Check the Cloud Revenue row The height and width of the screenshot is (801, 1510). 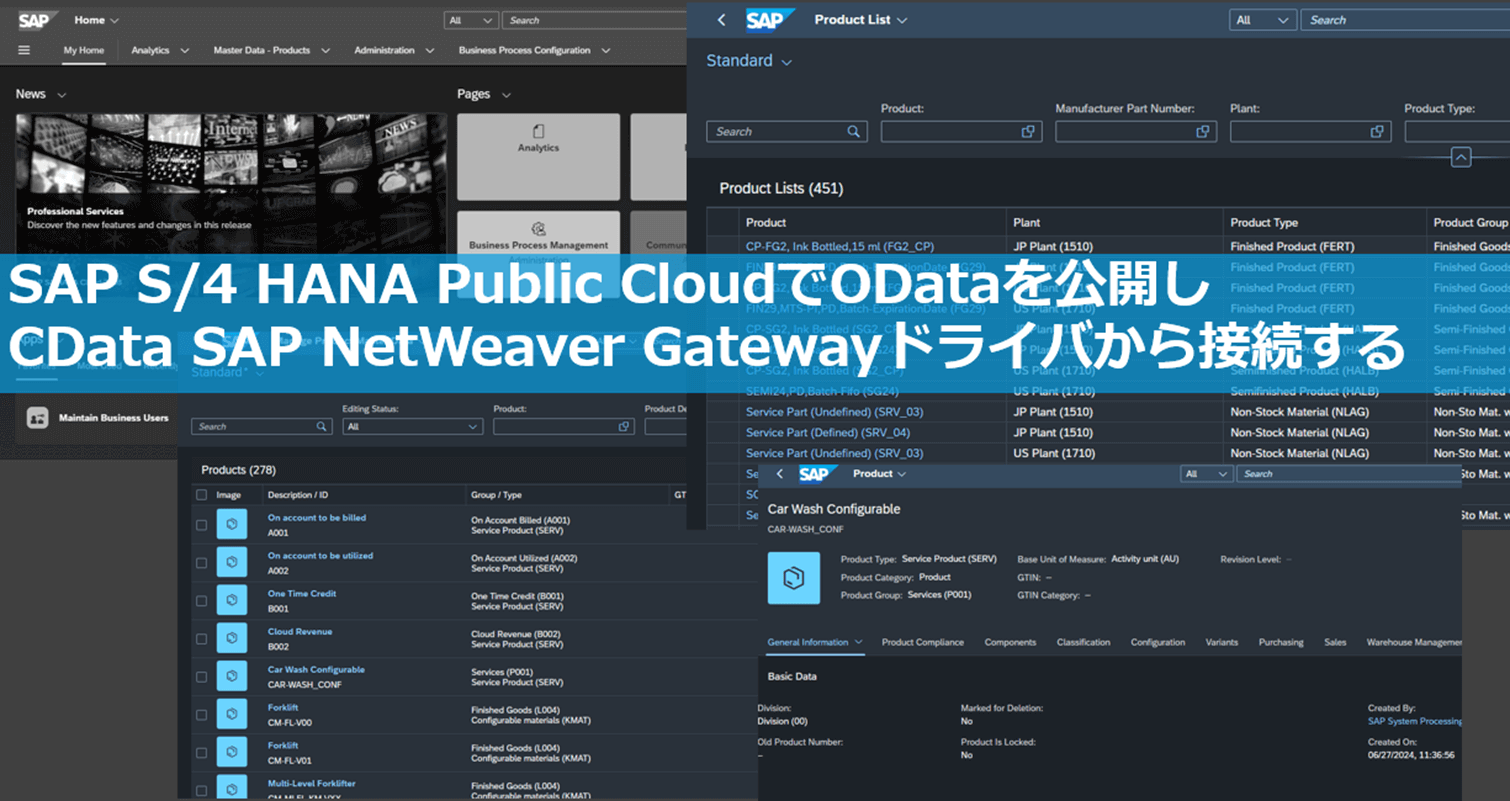click(202, 639)
